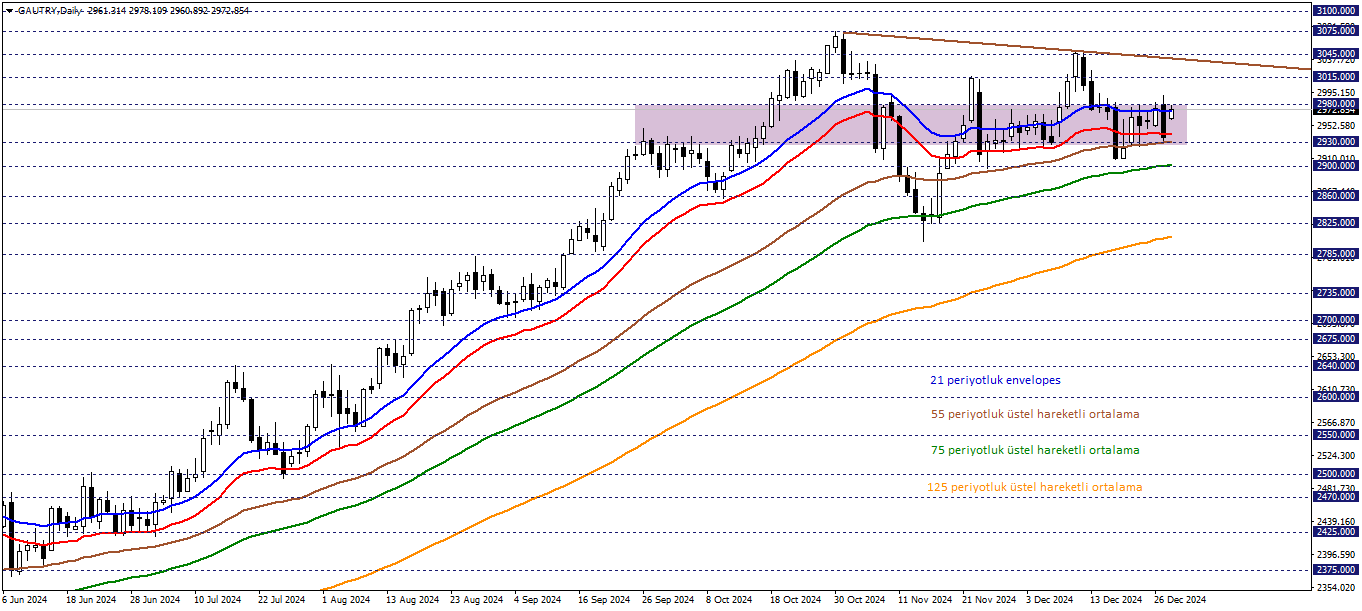Select the 2640.000 horizontal level price tag
The width and height of the screenshot is (1362, 611).
pyautogui.click(x=1335, y=366)
